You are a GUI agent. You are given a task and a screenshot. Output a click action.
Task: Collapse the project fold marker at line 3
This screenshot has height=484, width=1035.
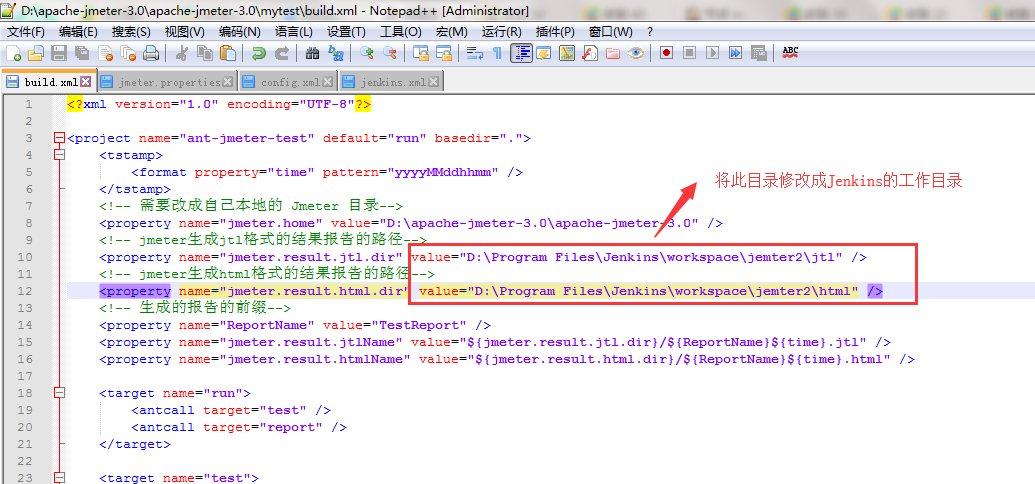(59, 138)
